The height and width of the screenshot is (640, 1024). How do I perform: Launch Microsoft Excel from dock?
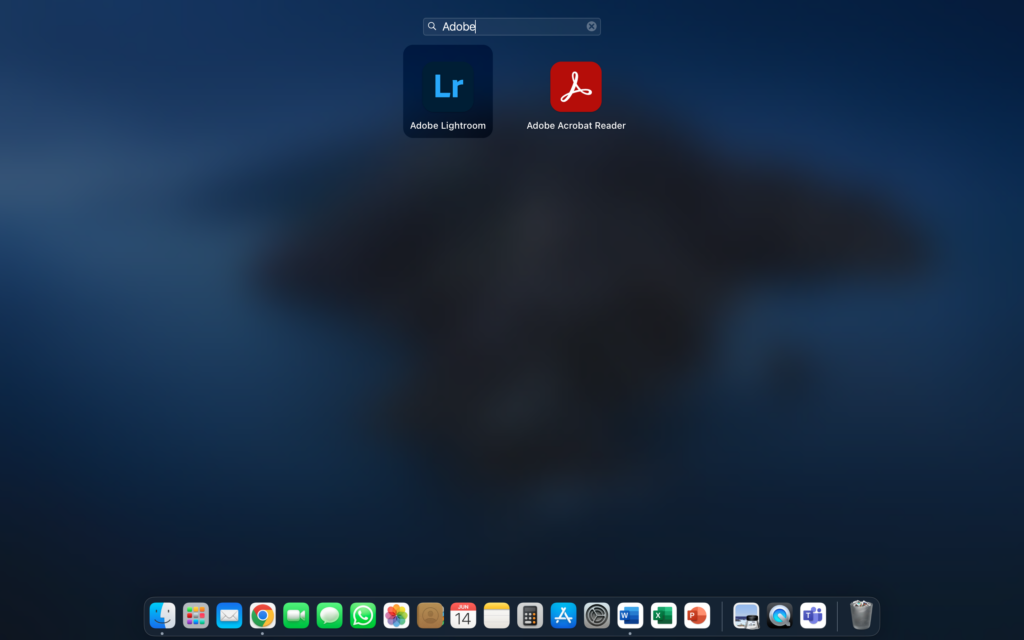(x=664, y=615)
